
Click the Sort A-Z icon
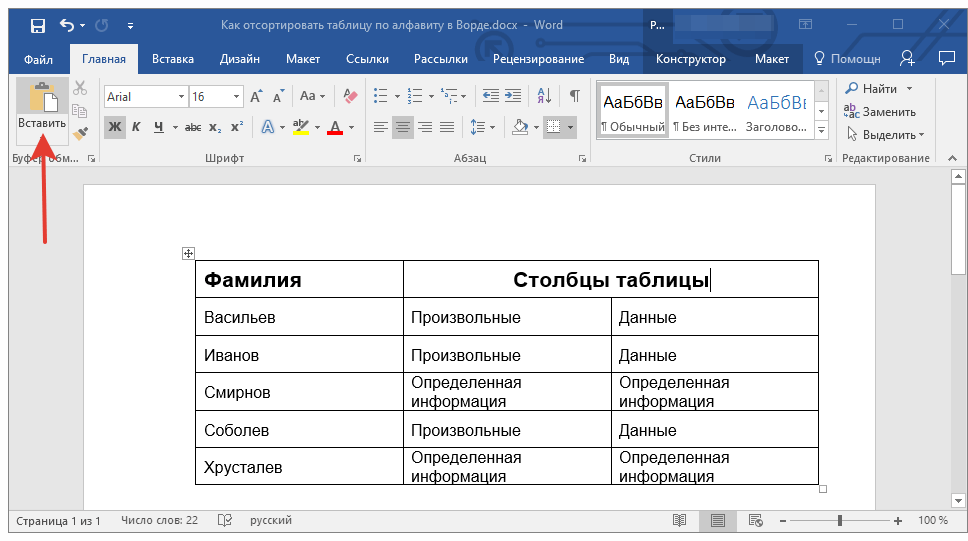544,96
